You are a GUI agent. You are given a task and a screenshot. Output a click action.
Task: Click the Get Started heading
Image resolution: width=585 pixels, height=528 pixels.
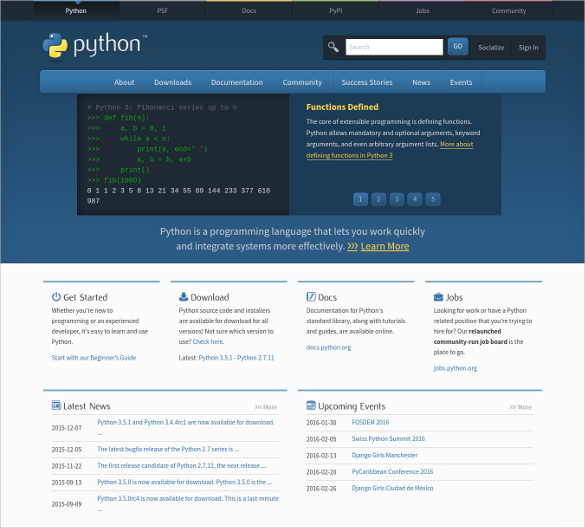pyautogui.click(x=85, y=297)
